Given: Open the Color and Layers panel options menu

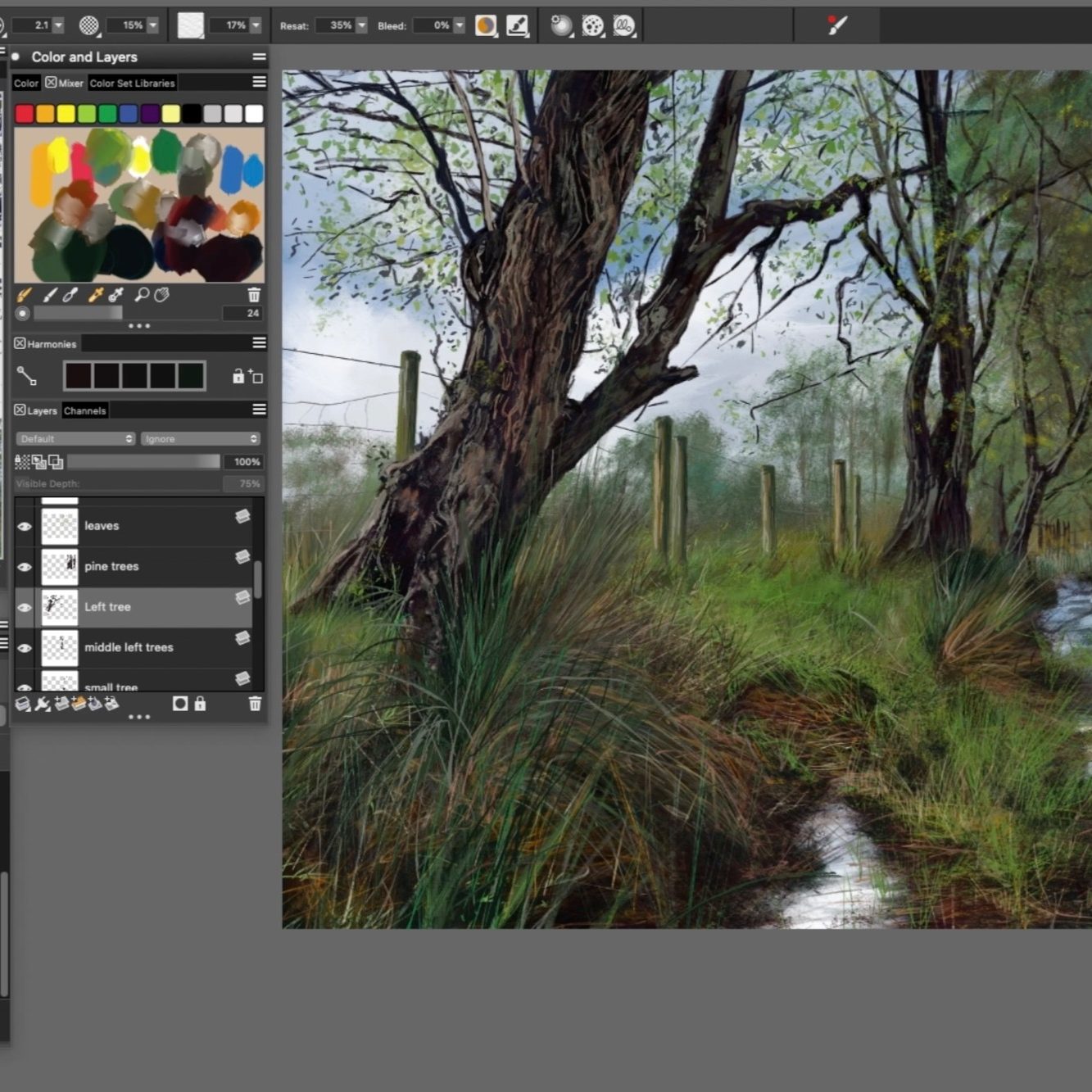Looking at the screenshot, I should 259,57.
